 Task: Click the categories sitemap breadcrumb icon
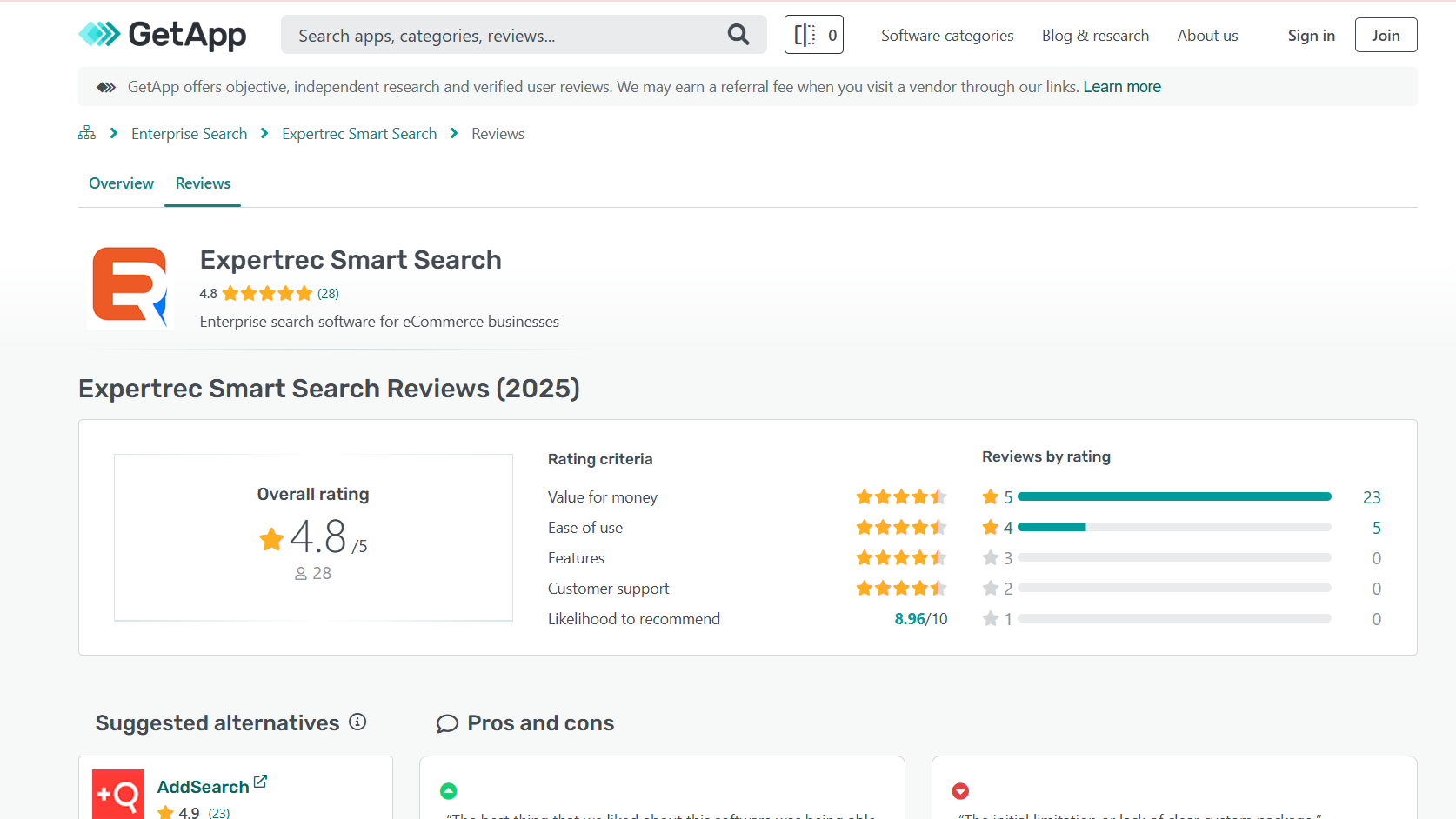87,133
